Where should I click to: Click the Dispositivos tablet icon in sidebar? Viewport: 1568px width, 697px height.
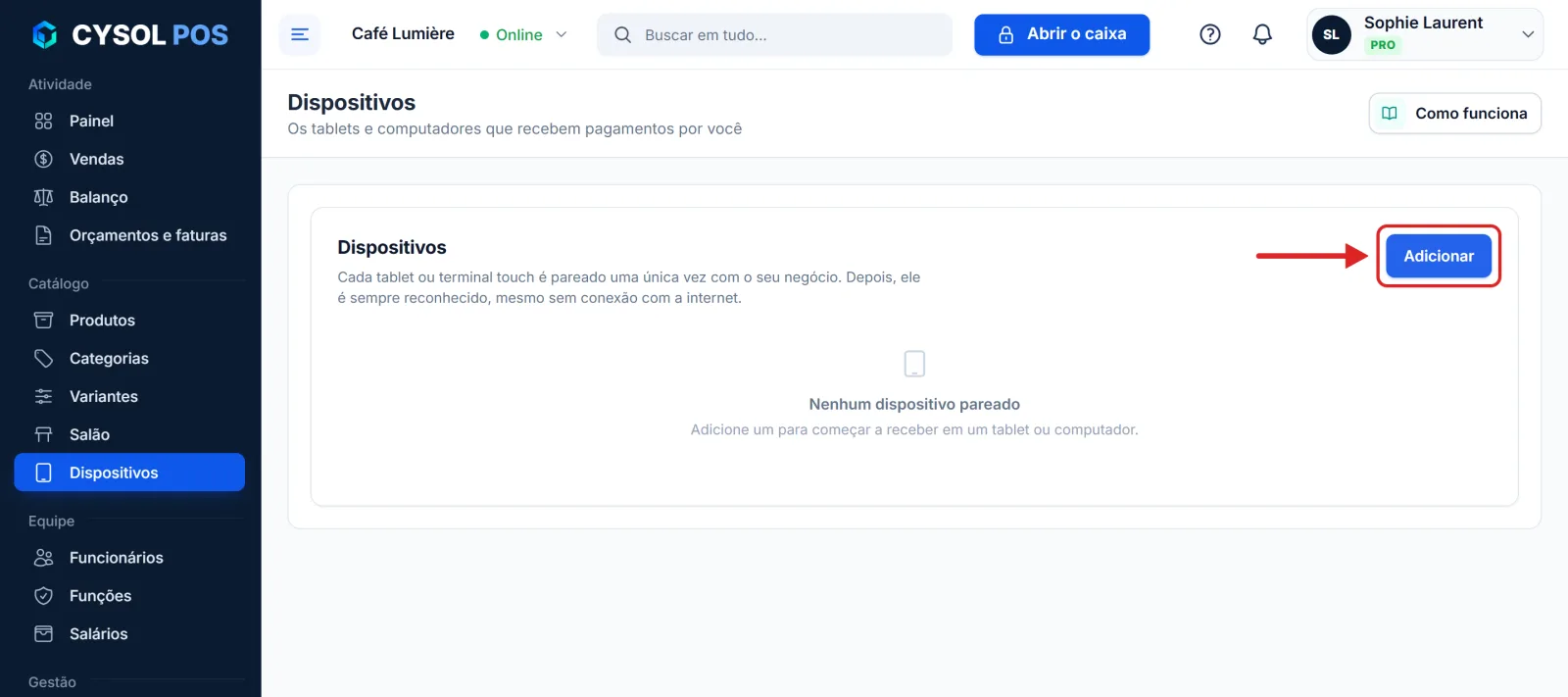click(43, 473)
